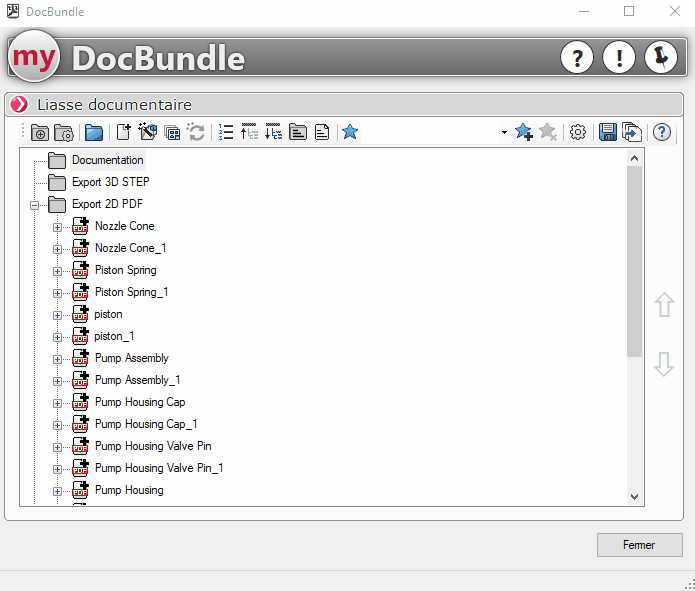Click the tree scrollbar down arrow
Screen dimensions: 695x591
[634, 497]
